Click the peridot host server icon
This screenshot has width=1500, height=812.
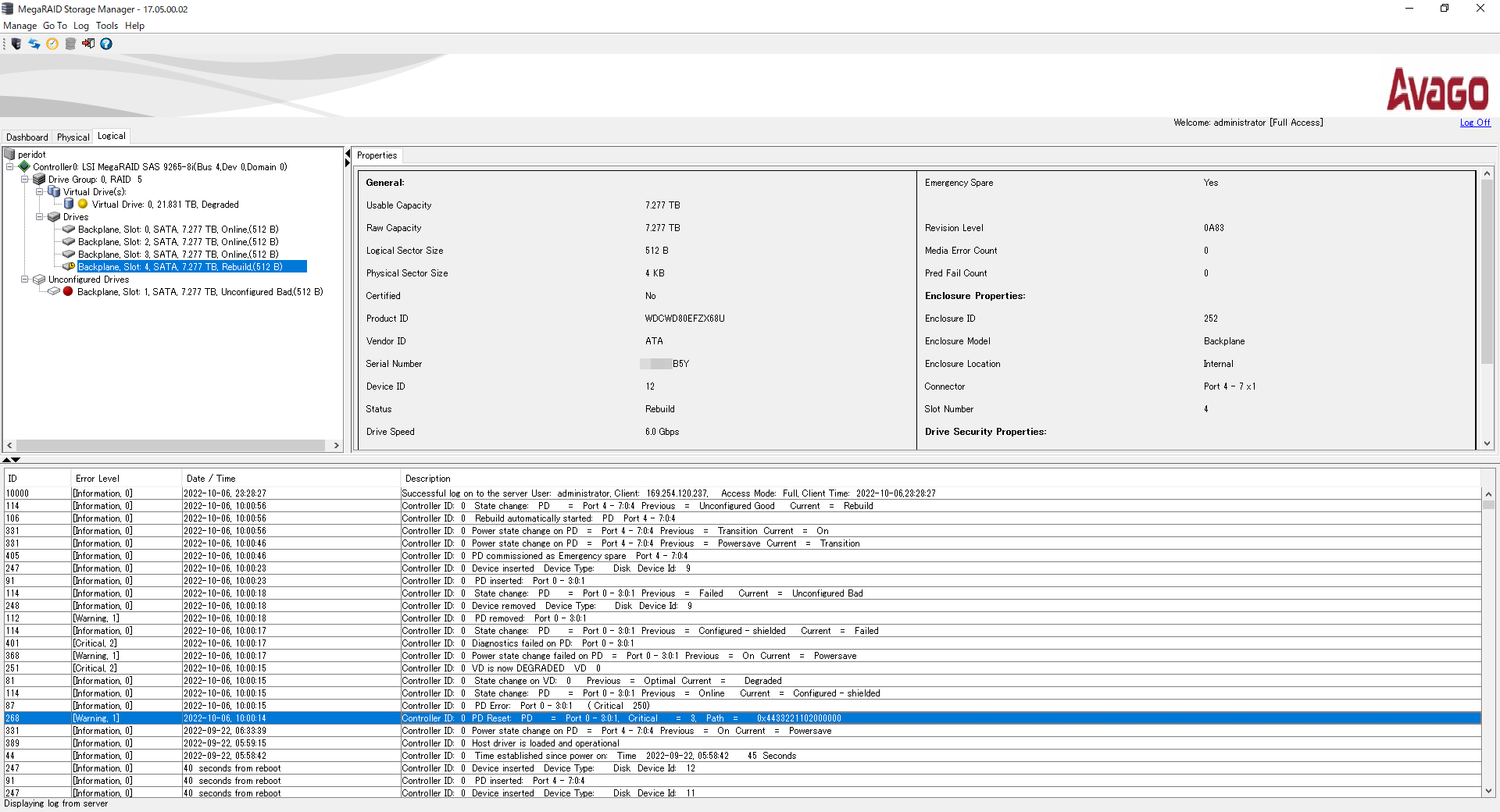pos(9,155)
